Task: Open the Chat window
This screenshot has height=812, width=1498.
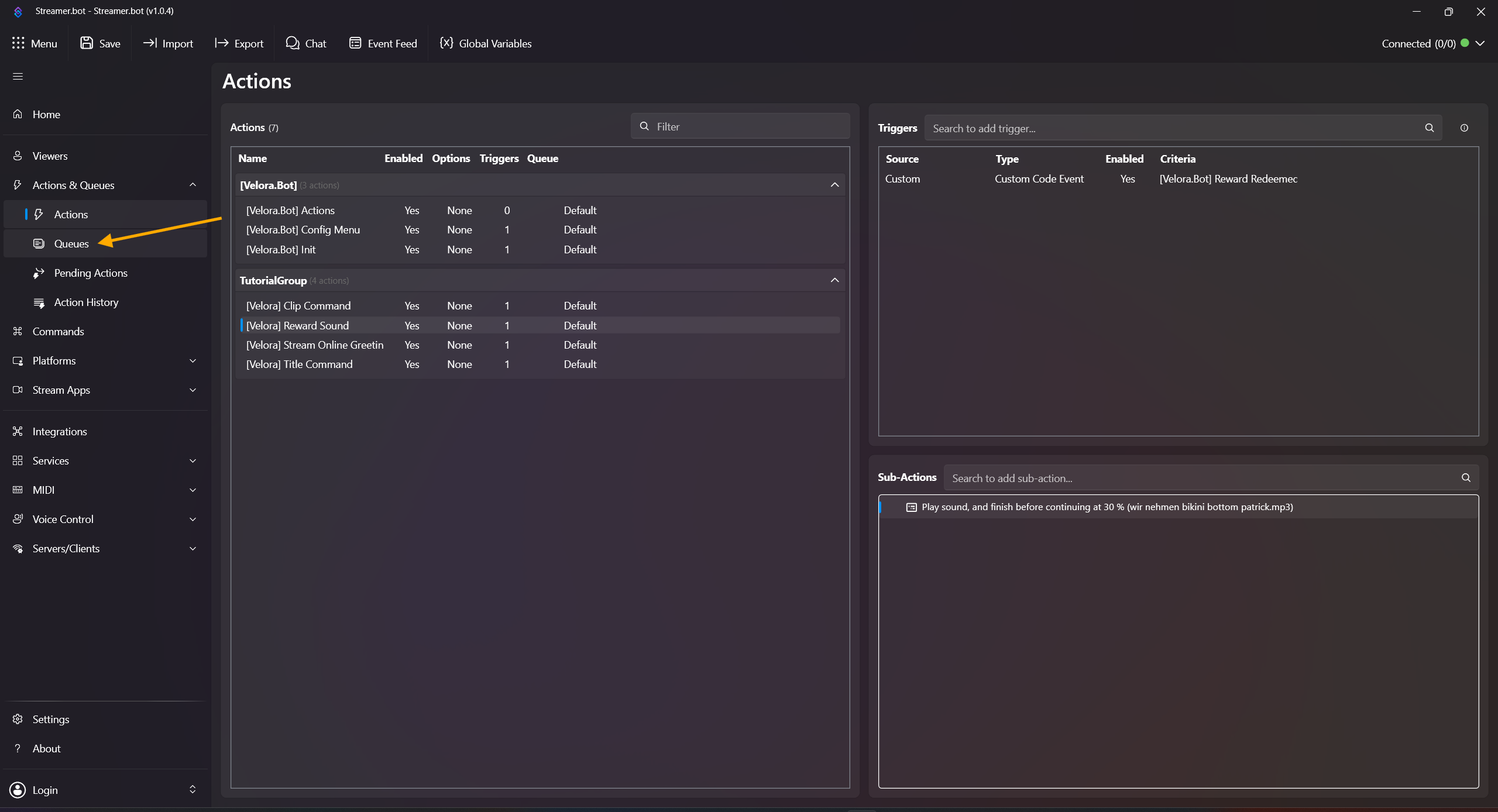Action: [306, 43]
